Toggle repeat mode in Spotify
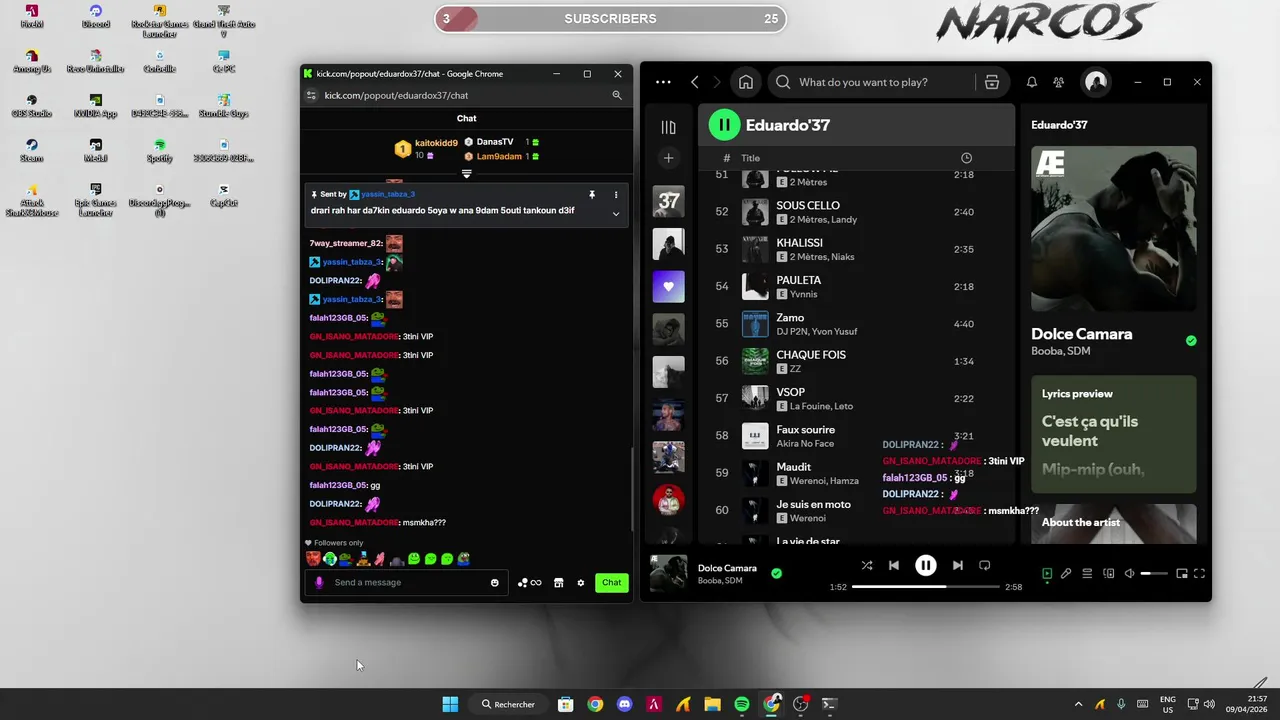The width and height of the screenshot is (1280, 720). tap(985, 565)
